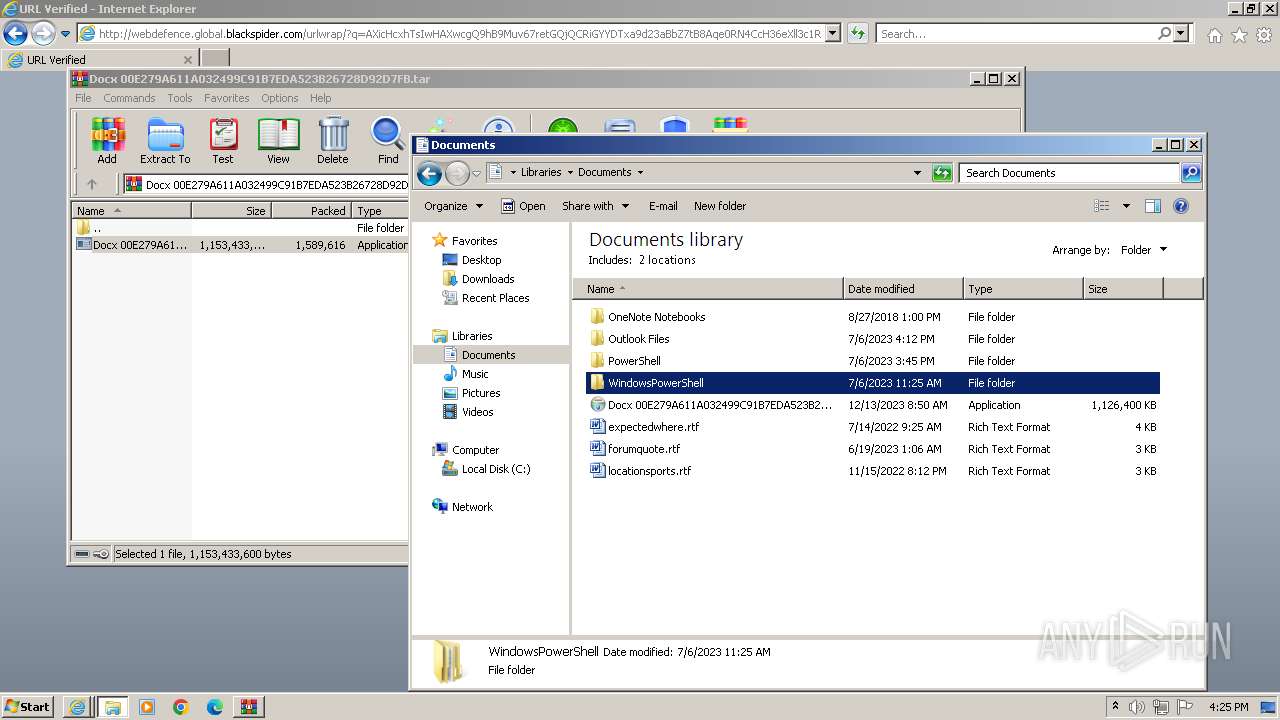Image resolution: width=1280 pixels, height=720 pixels.
Task: Open Internet Explorer Favorites star
Action: pyautogui.click(x=1240, y=35)
